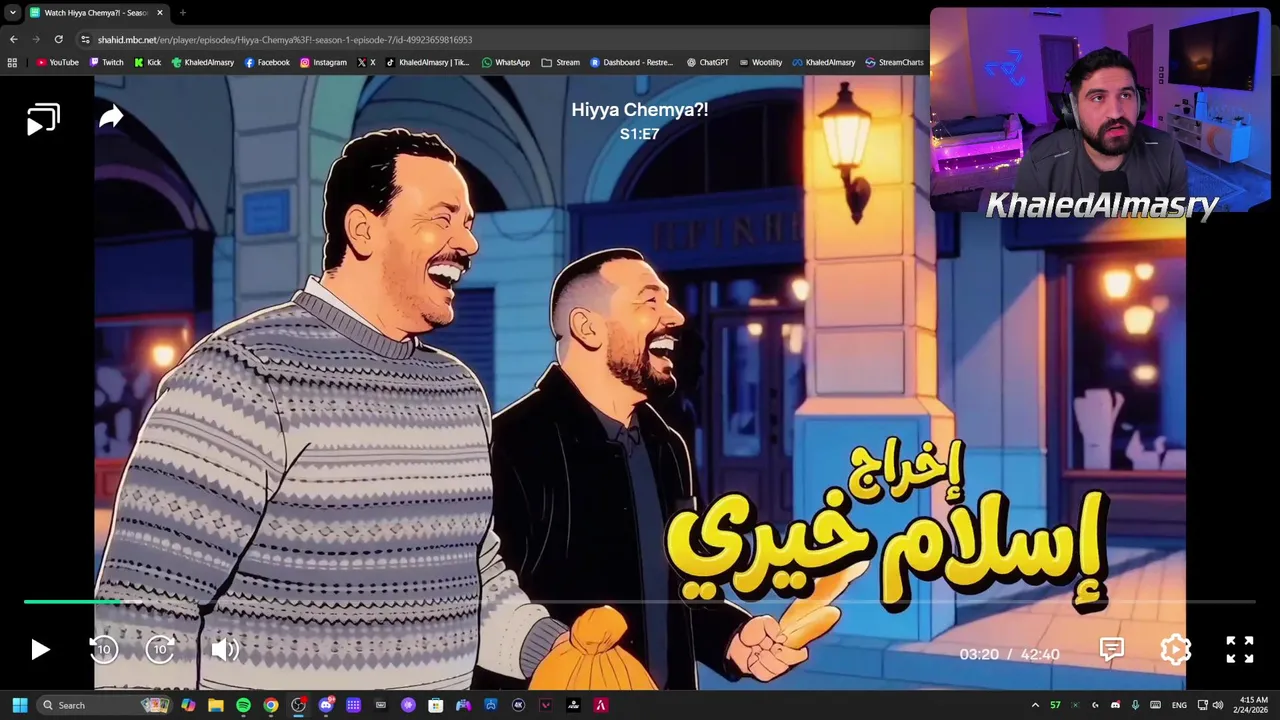Focus the shahid.mbc.net address bar
The height and width of the screenshot is (720, 1280).
(x=500, y=39)
